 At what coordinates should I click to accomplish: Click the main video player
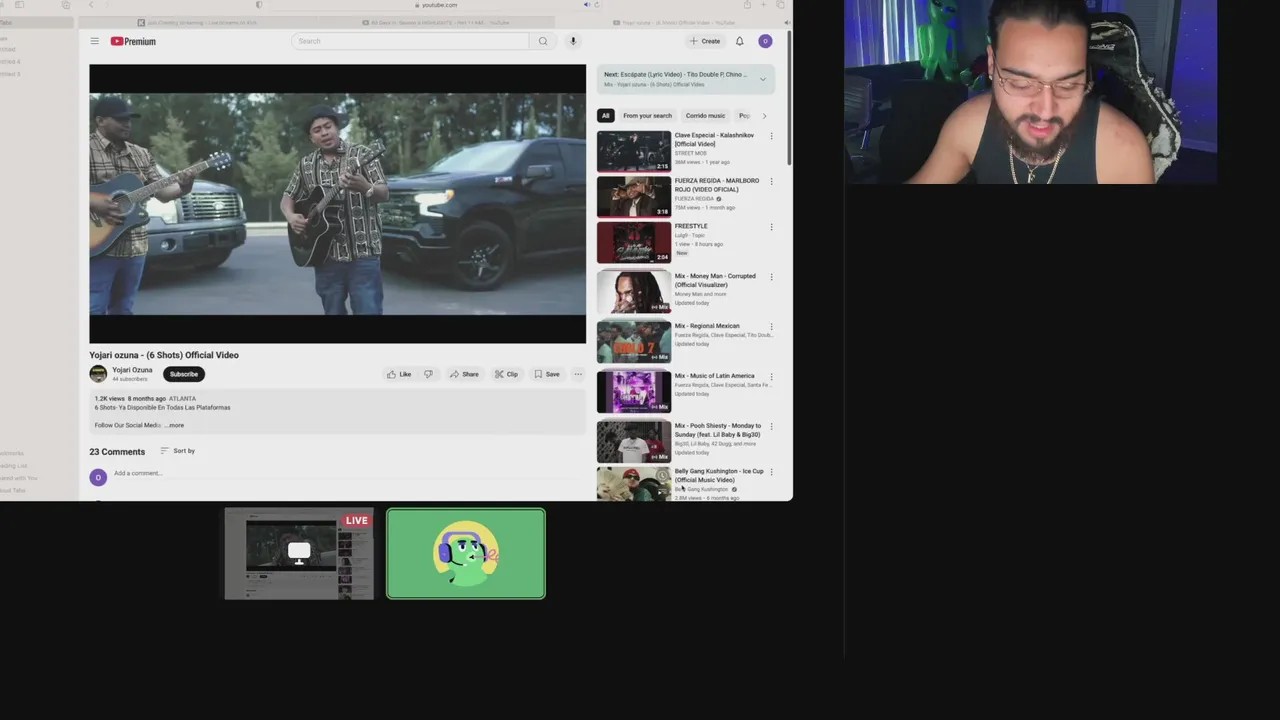point(338,204)
